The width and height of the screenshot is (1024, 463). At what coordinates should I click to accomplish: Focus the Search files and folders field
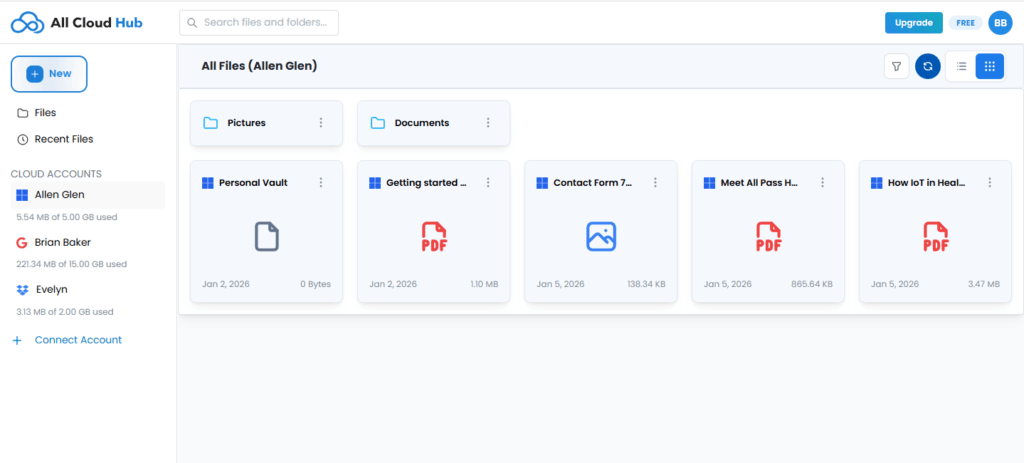(259, 23)
